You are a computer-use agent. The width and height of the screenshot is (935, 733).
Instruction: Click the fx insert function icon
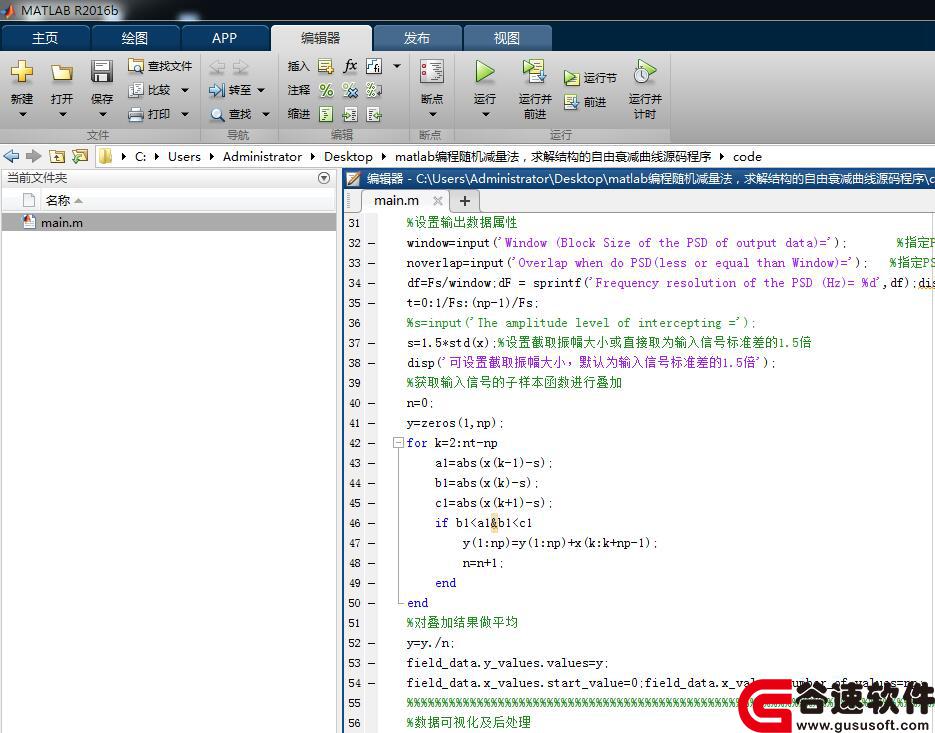pos(350,66)
